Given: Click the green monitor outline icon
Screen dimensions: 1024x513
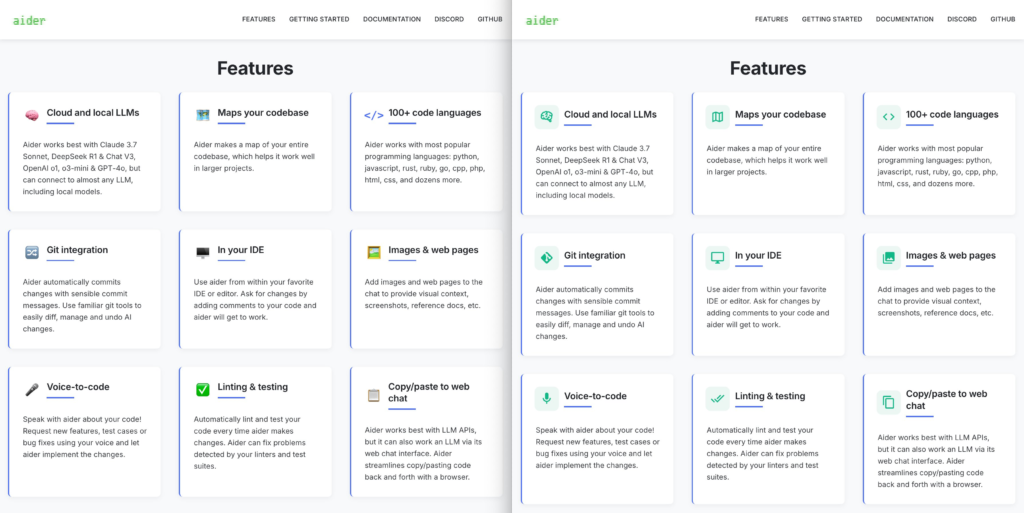Looking at the screenshot, I should (x=717, y=258).
